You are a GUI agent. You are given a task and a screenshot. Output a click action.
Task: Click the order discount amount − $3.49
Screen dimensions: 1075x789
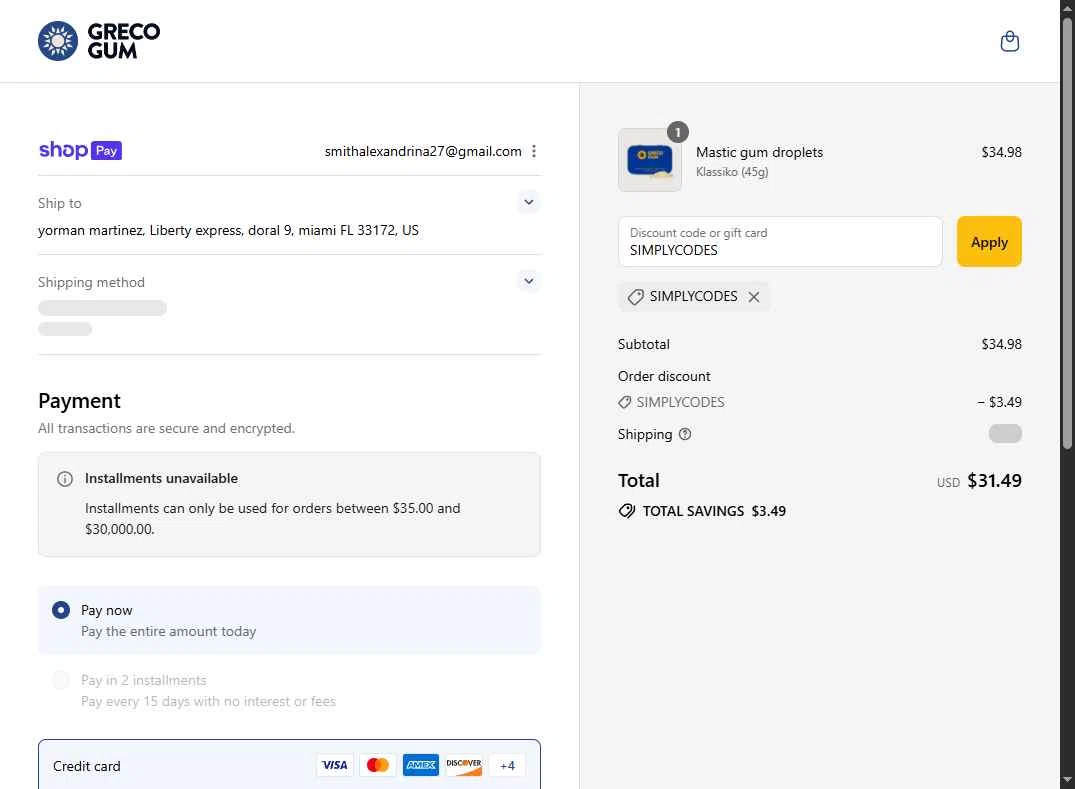(x=999, y=402)
